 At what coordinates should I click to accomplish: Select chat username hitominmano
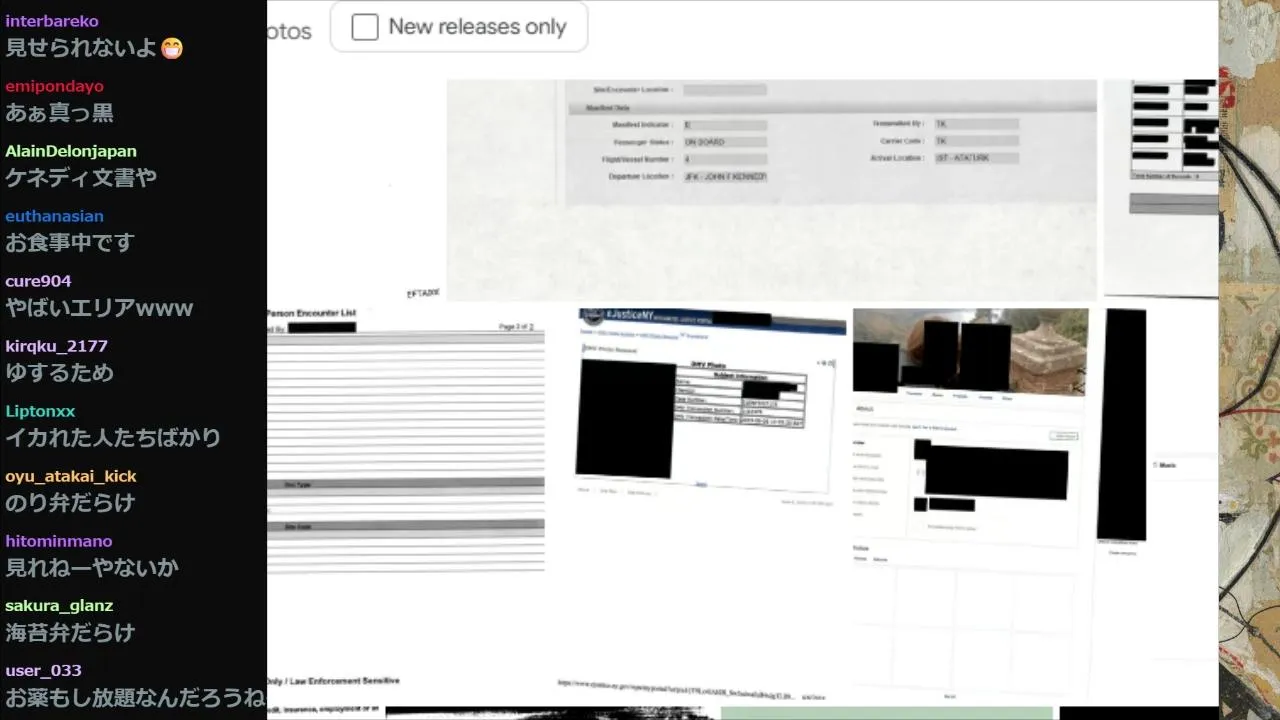point(59,541)
